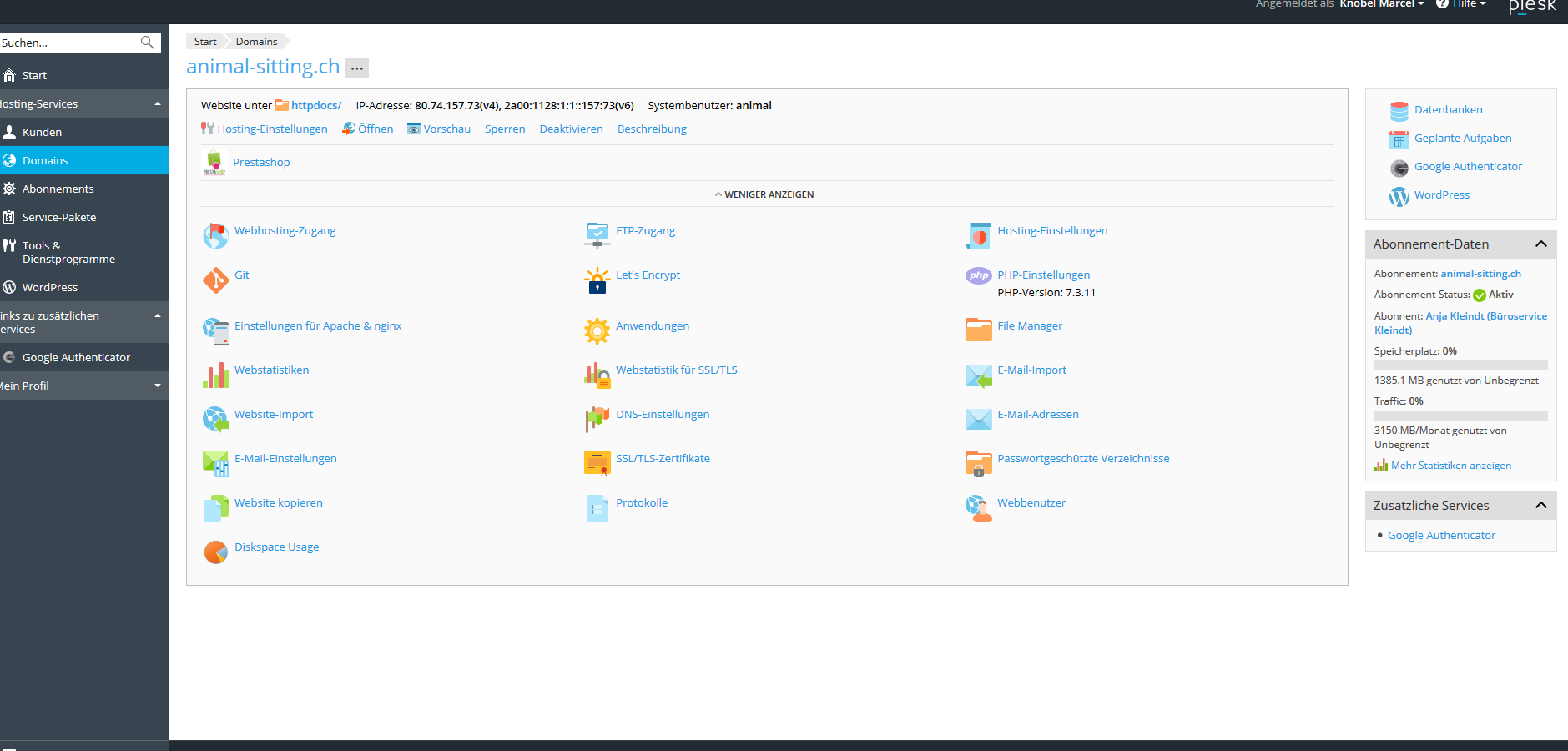Open the E-Mail-Adressen envelope icon

click(x=979, y=419)
